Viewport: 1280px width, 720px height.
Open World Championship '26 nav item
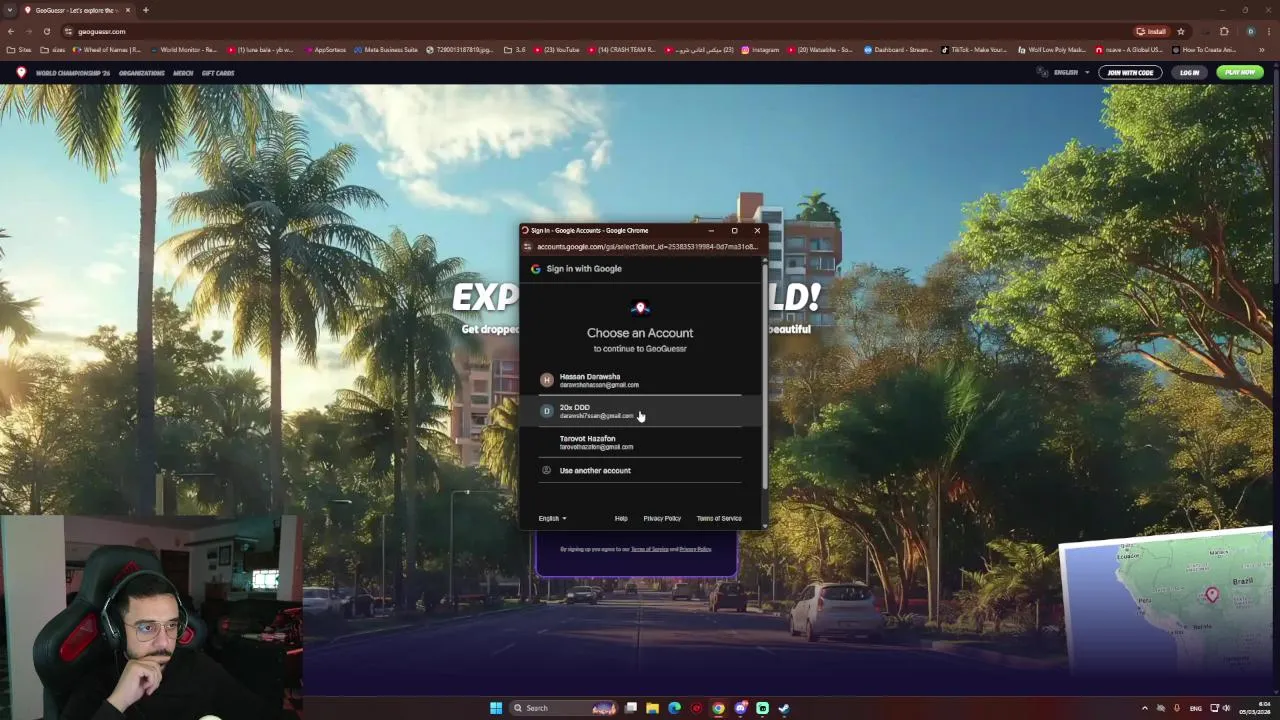point(73,73)
